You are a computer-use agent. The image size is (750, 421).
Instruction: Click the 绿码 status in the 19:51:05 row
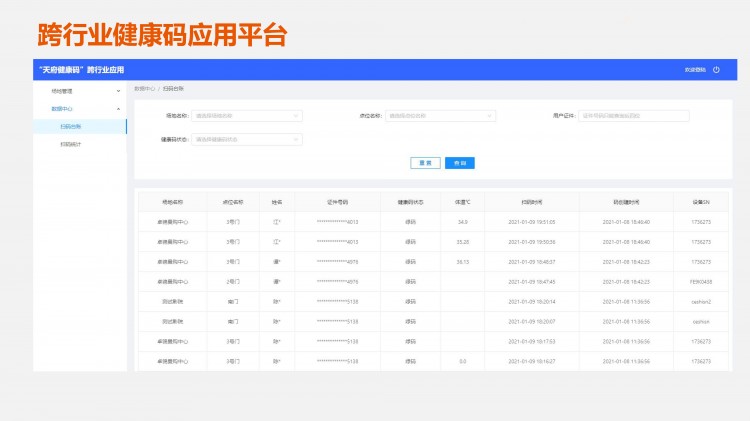coord(410,222)
